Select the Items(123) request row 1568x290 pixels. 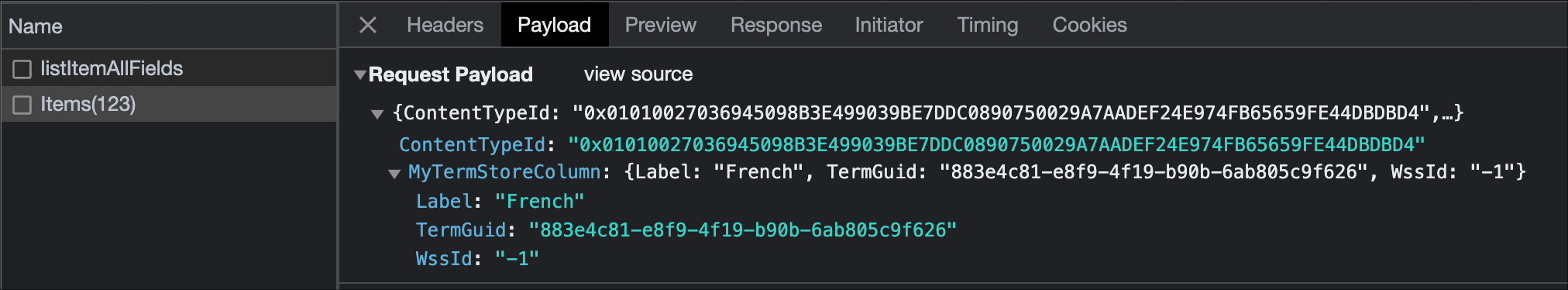click(x=169, y=104)
